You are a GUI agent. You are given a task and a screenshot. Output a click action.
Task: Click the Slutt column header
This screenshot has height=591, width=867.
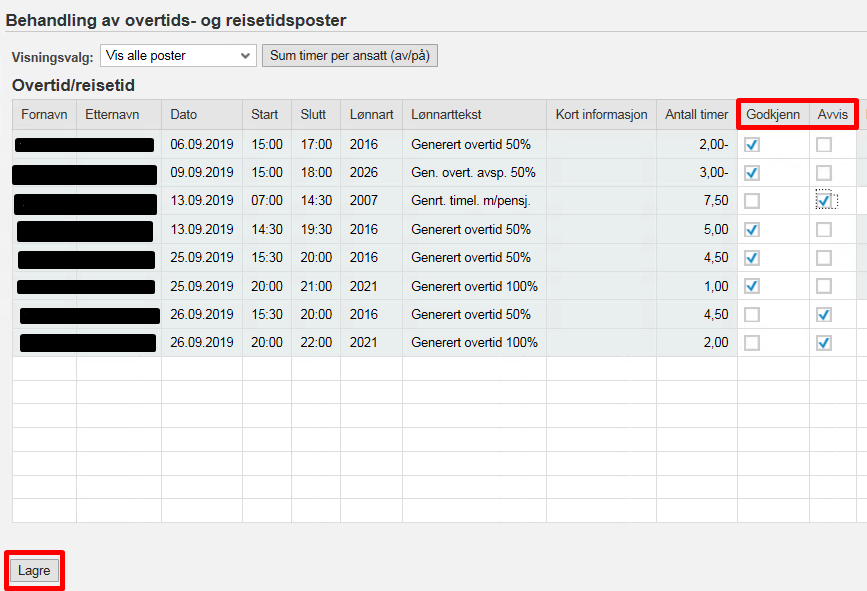click(316, 114)
